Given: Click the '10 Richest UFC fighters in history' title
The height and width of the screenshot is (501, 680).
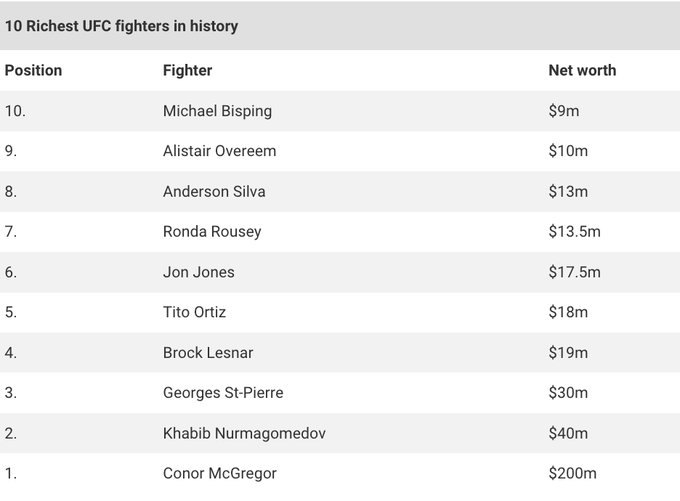Looking at the screenshot, I should pos(121,26).
